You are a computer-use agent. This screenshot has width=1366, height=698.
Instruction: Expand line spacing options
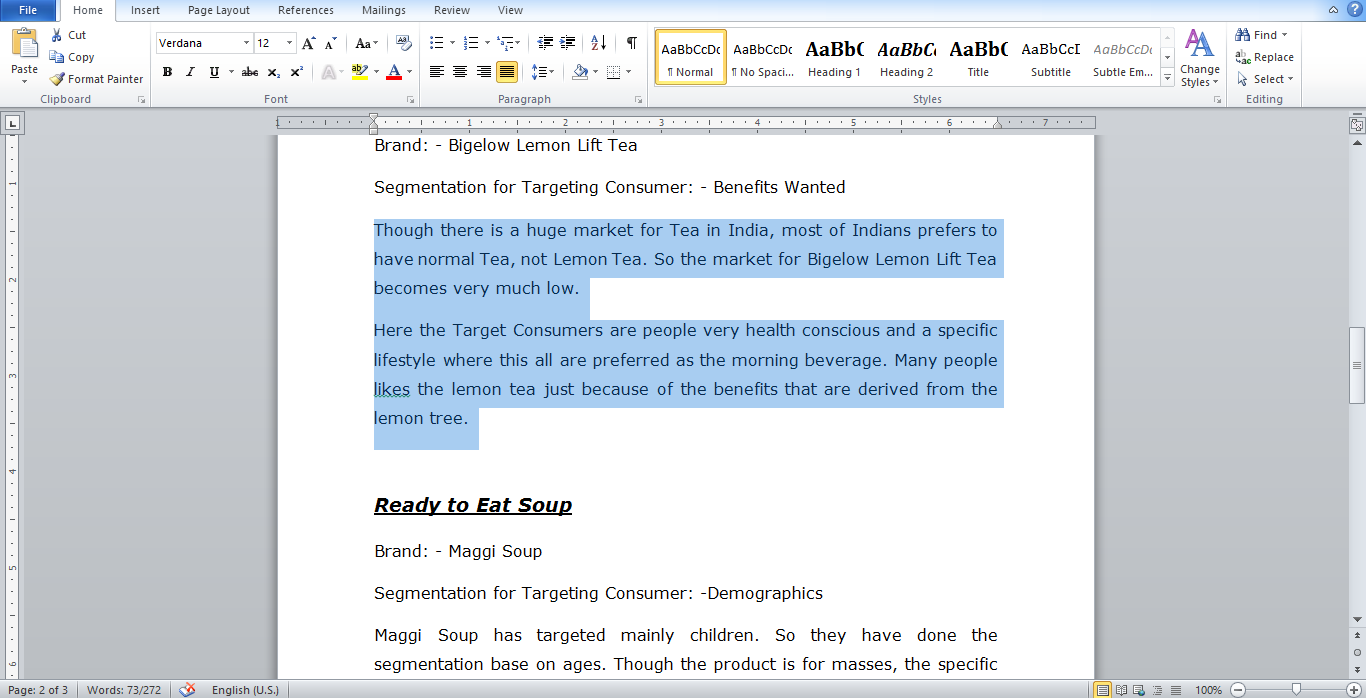542,72
